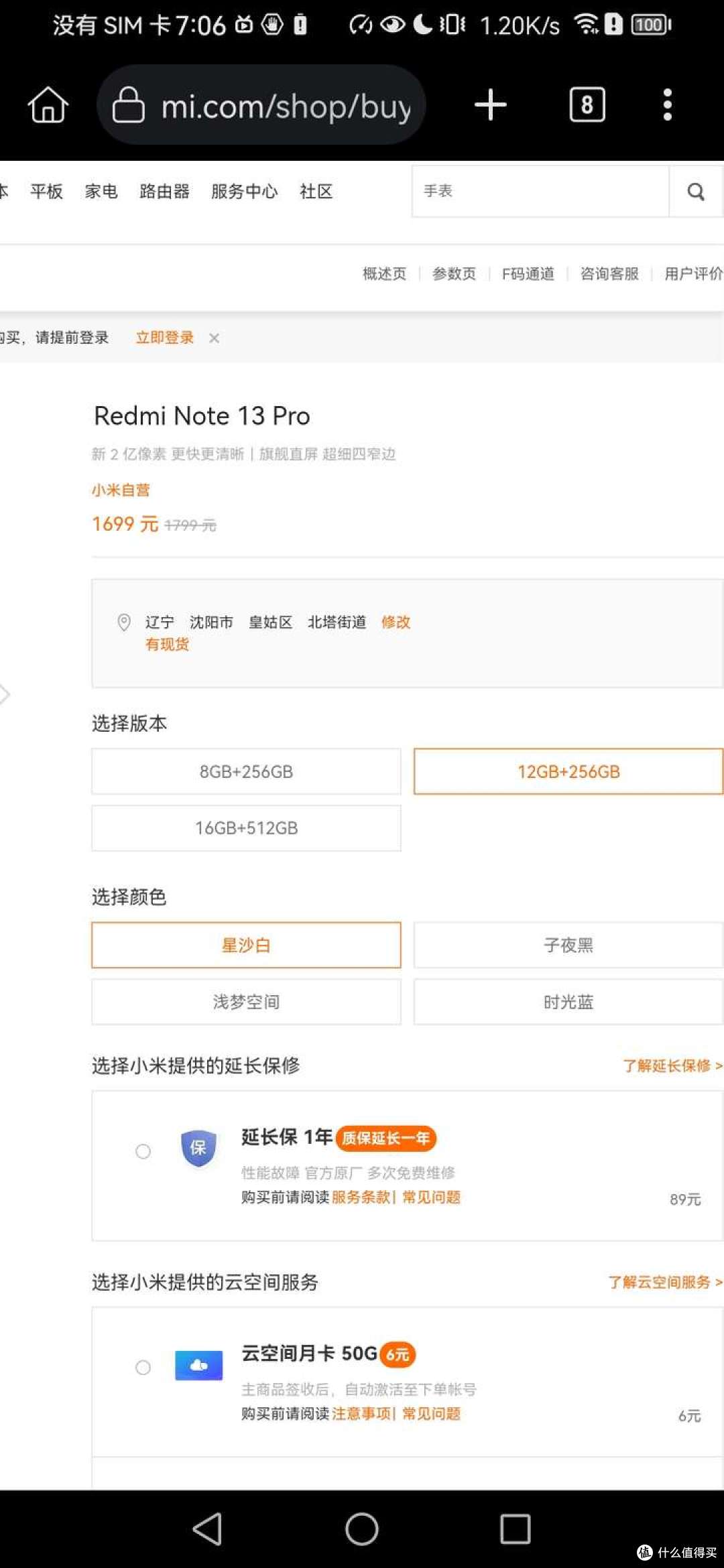This screenshot has height=1568, width=724.
Task: Click the crossed-out 1799 元 price
Action: 190,525
